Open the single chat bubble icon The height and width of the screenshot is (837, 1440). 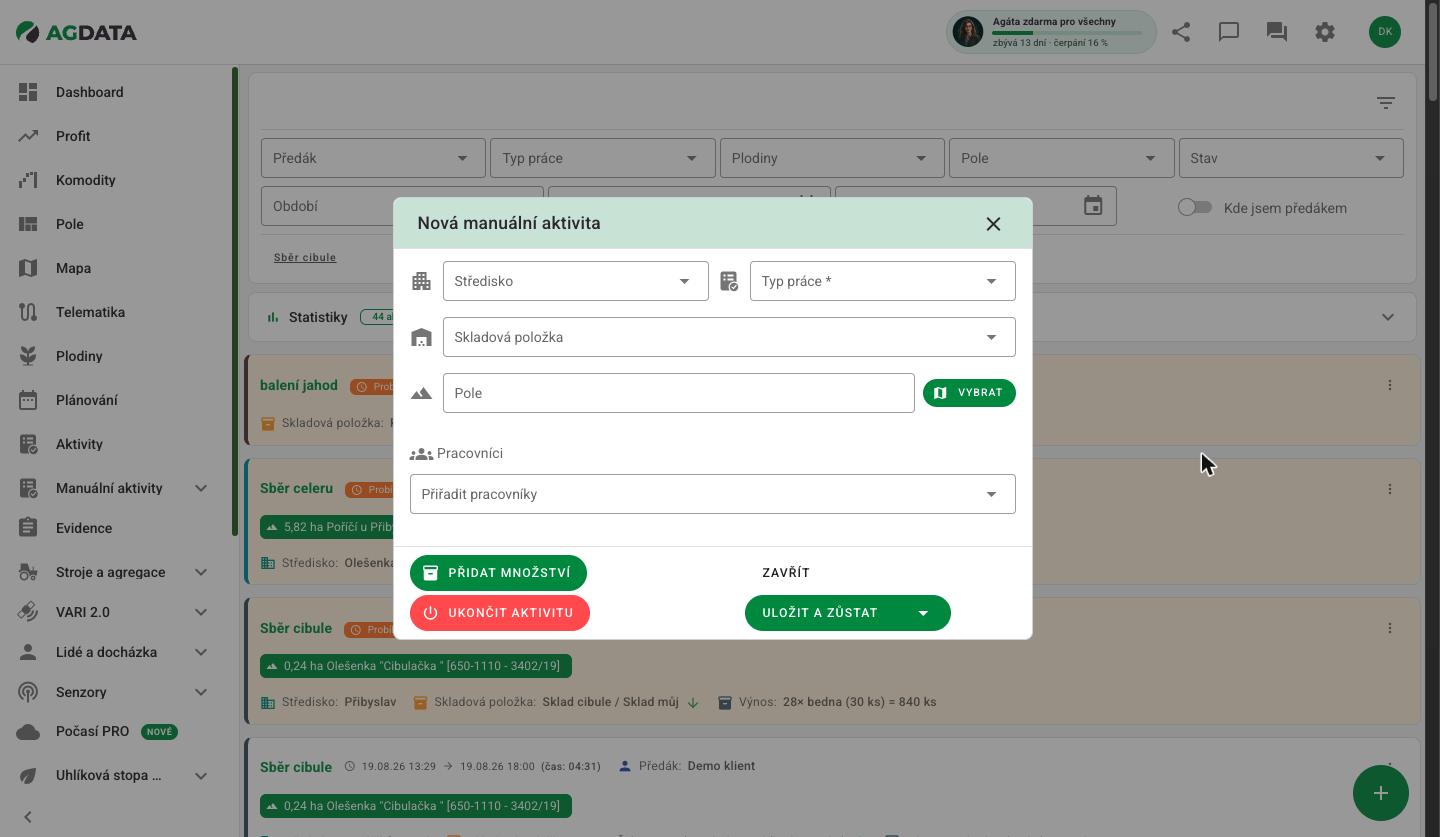[x=1229, y=32]
